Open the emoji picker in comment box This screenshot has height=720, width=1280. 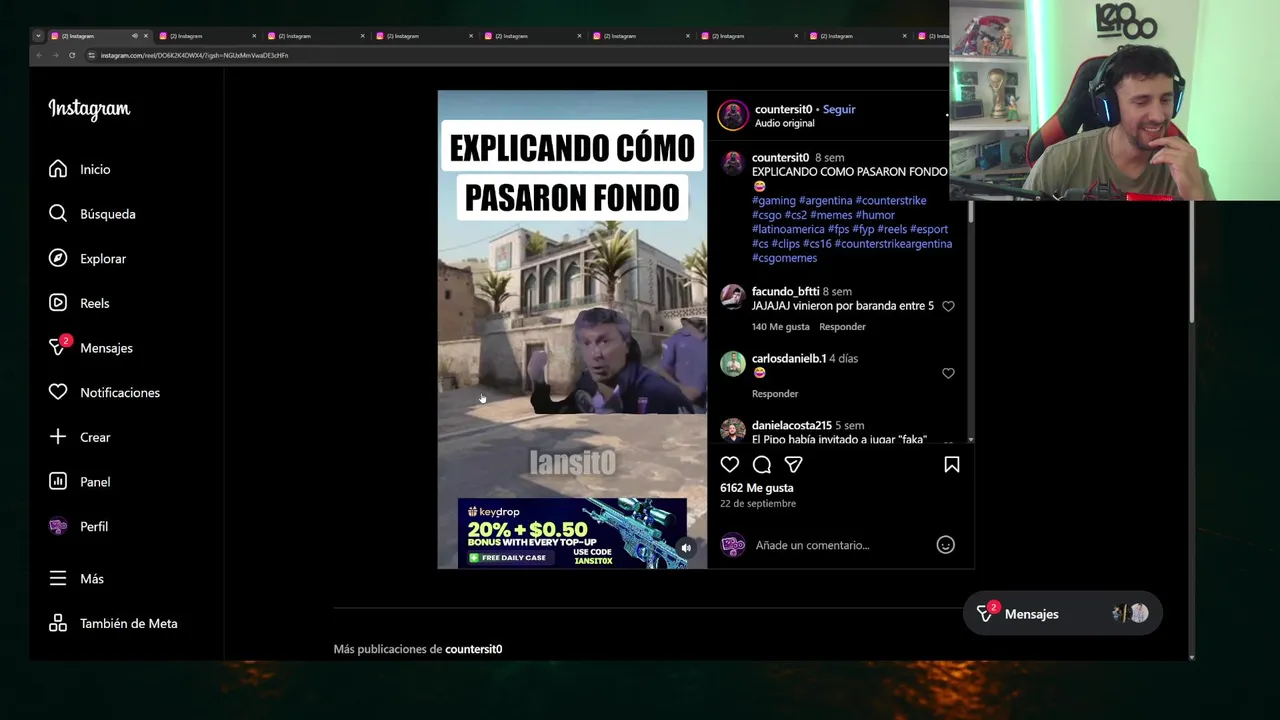pos(945,545)
